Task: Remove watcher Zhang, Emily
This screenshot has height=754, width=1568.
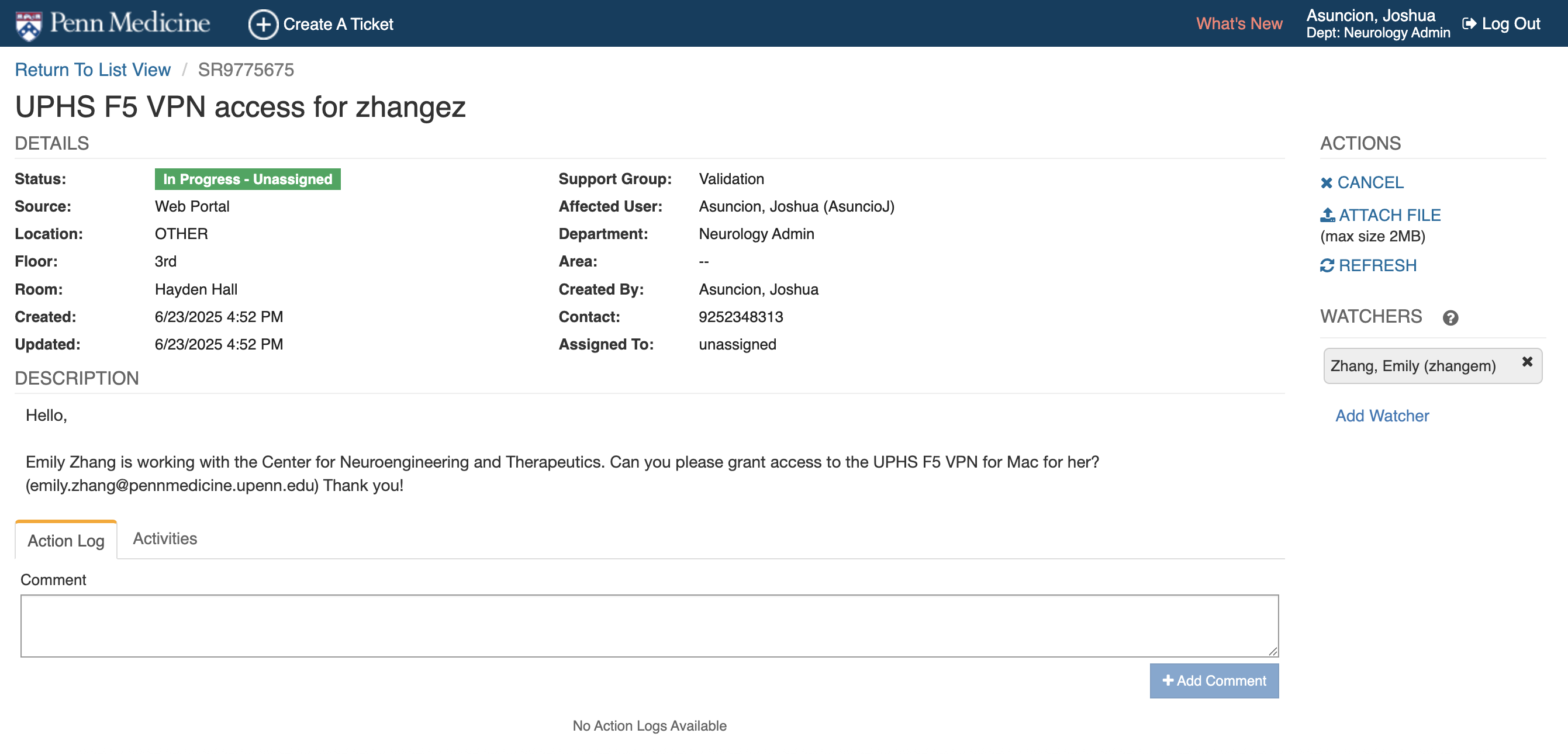Action: pos(1526,361)
